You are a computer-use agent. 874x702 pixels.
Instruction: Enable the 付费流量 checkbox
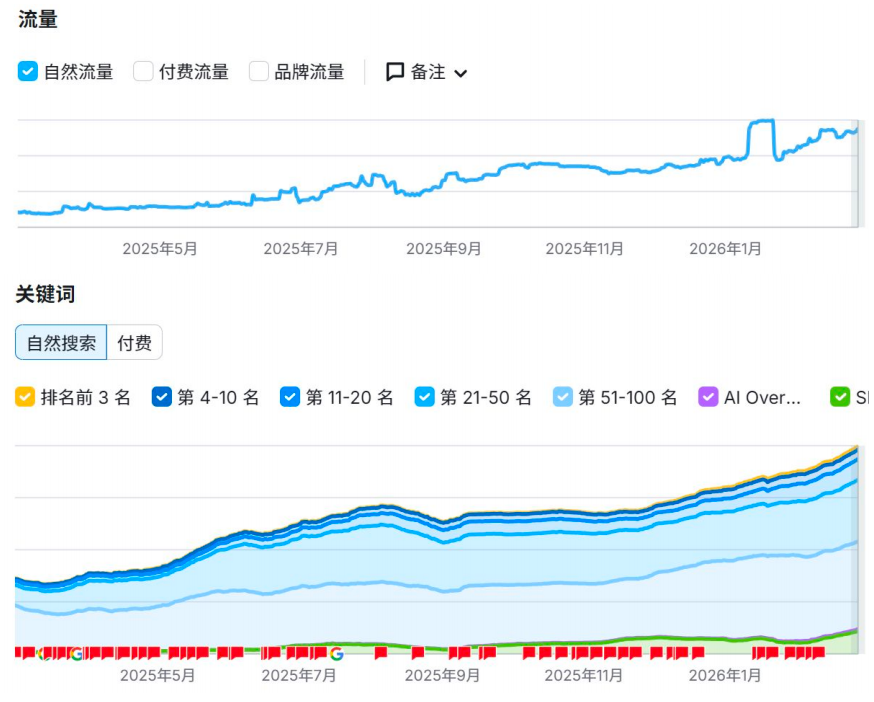coord(143,72)
